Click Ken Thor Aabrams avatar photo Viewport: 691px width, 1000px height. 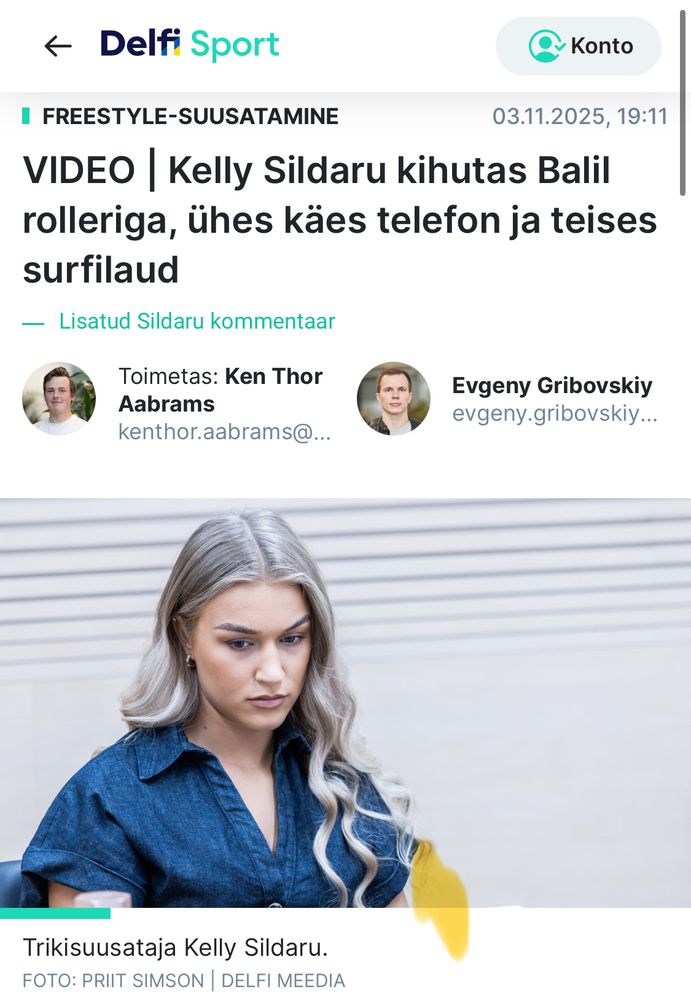click(59, 399)
